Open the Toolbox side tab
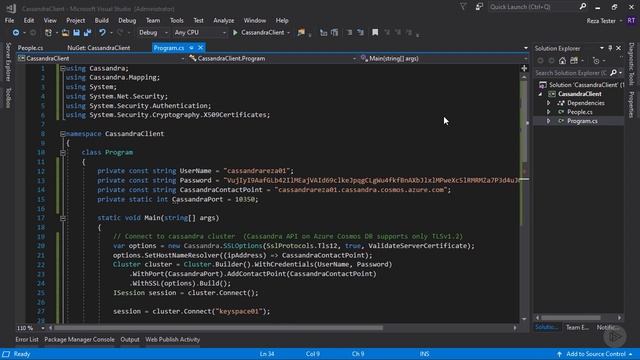640x360 pixels. click(8, 98)
